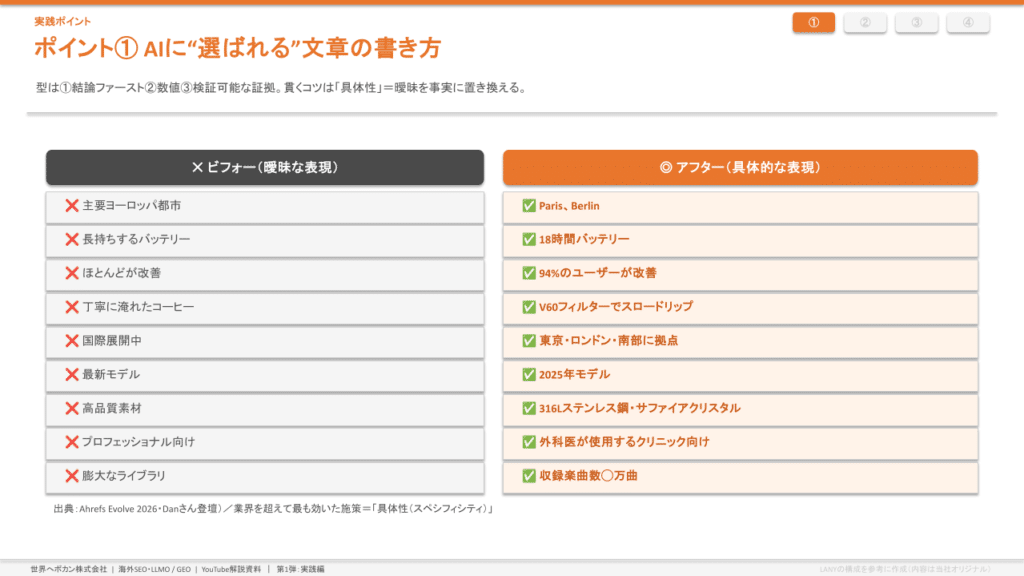The height and width of the screenshot is (576, 1024).
Task: Select the text 主要ヨーロッパ都市
Action: click(131, 206)
